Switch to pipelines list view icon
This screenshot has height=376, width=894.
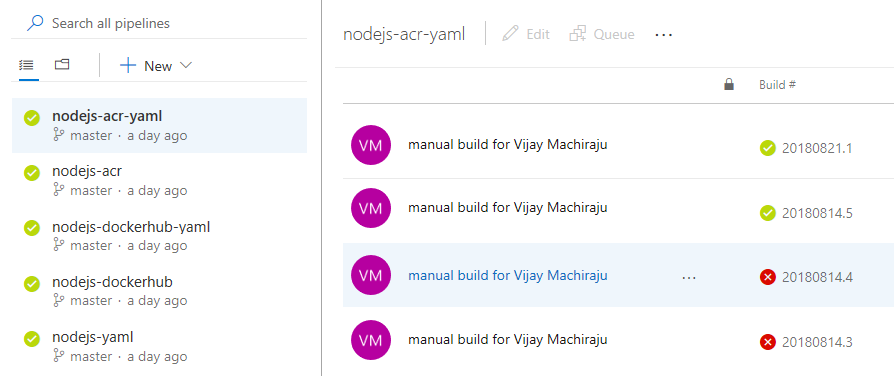26,65
